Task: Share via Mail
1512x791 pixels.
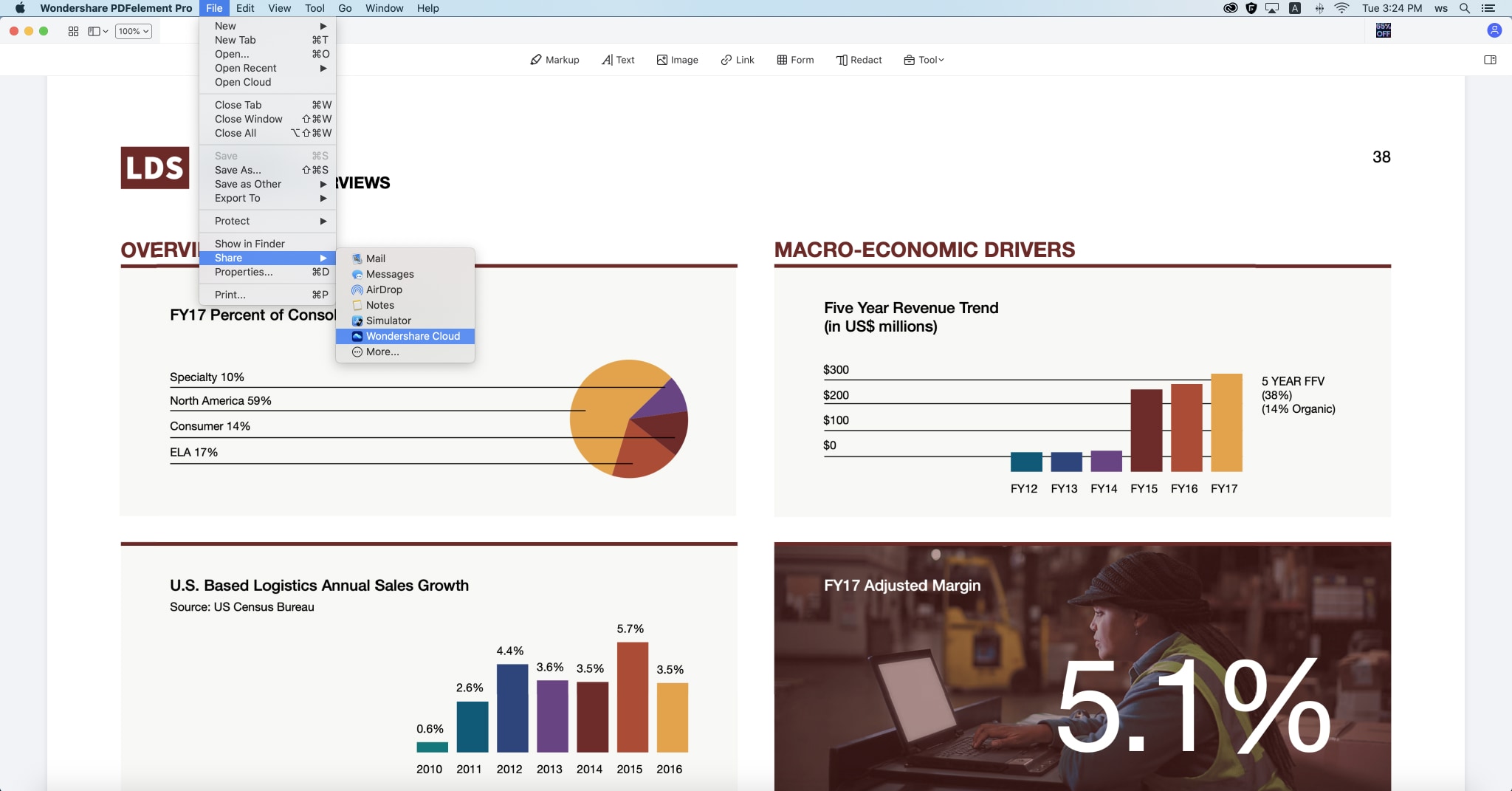Action: pos(405,258)
